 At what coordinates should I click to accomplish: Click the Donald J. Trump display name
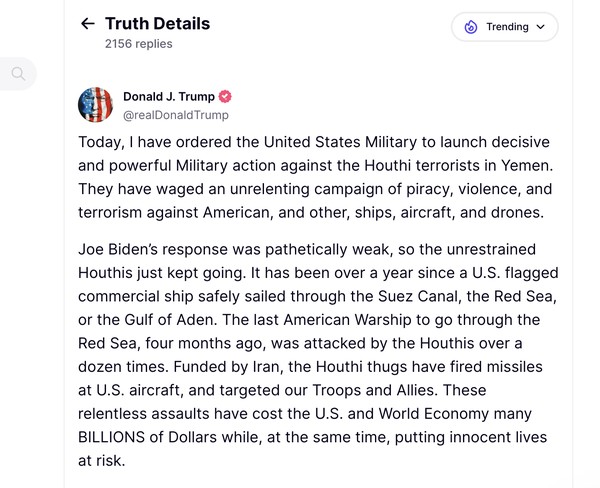168,97
